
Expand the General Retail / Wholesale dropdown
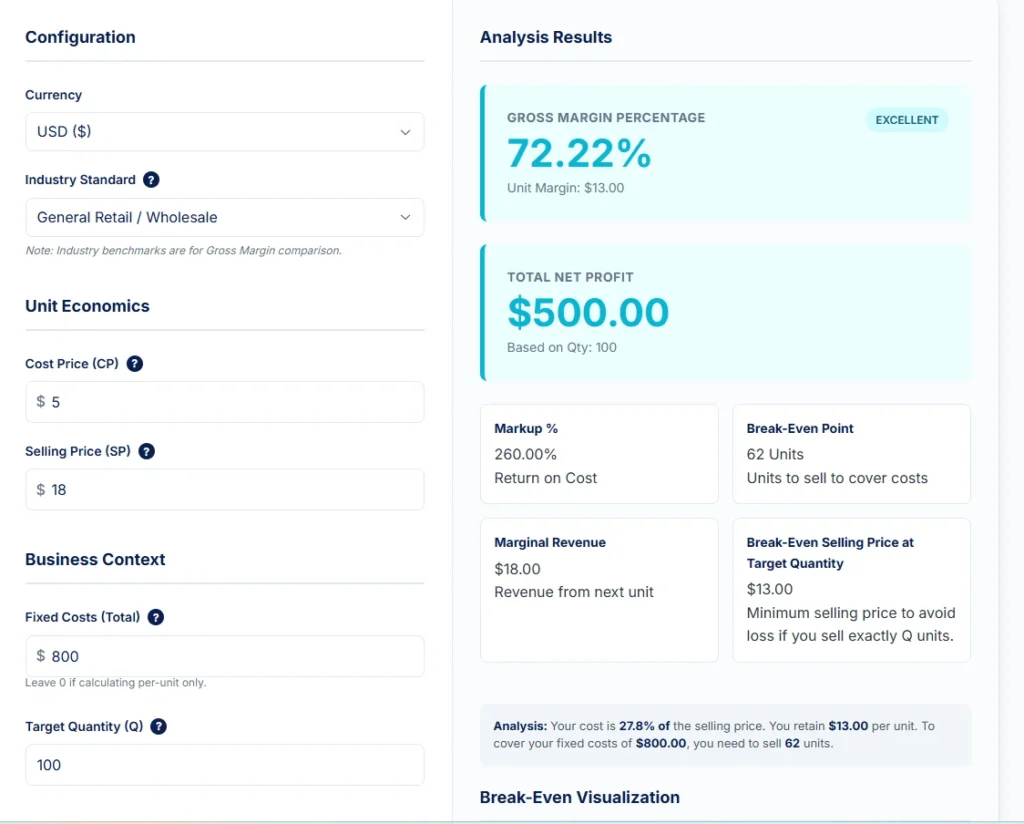pyautogui.click(x=224, y=217)
